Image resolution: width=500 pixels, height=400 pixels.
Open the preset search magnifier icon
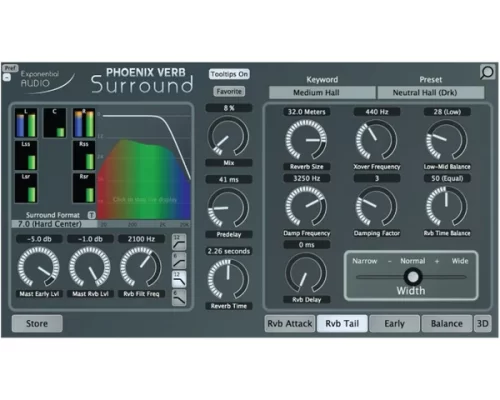tap(487, 72)
